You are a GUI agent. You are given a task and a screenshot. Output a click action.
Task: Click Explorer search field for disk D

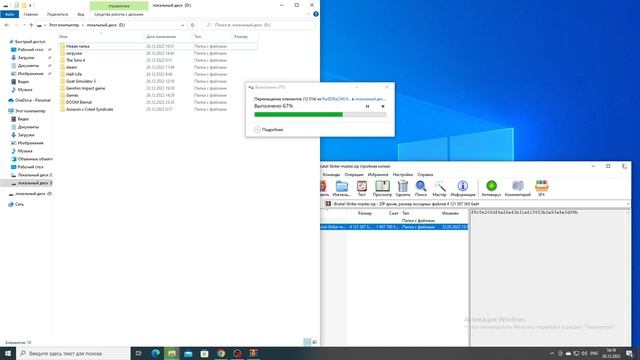pos(258,25)
